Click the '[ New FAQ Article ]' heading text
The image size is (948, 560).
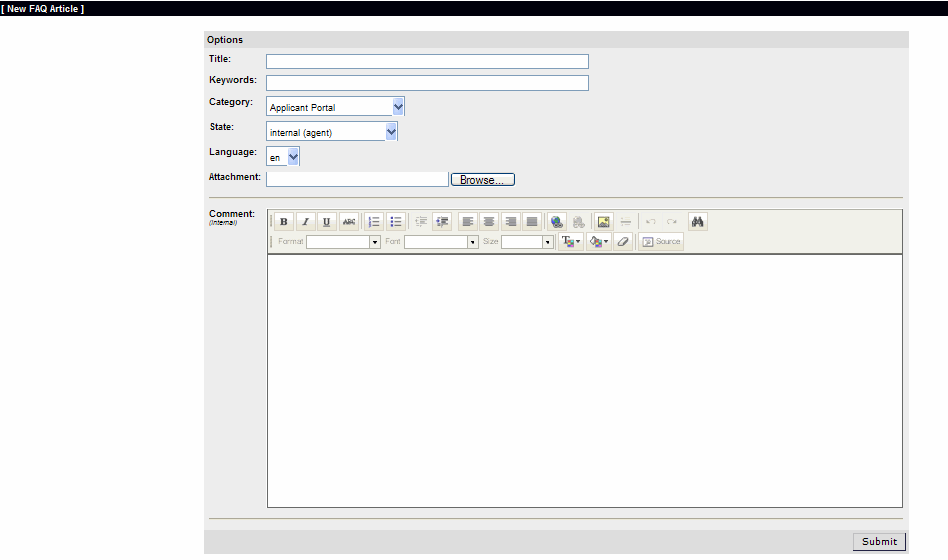tap(42, 8)
